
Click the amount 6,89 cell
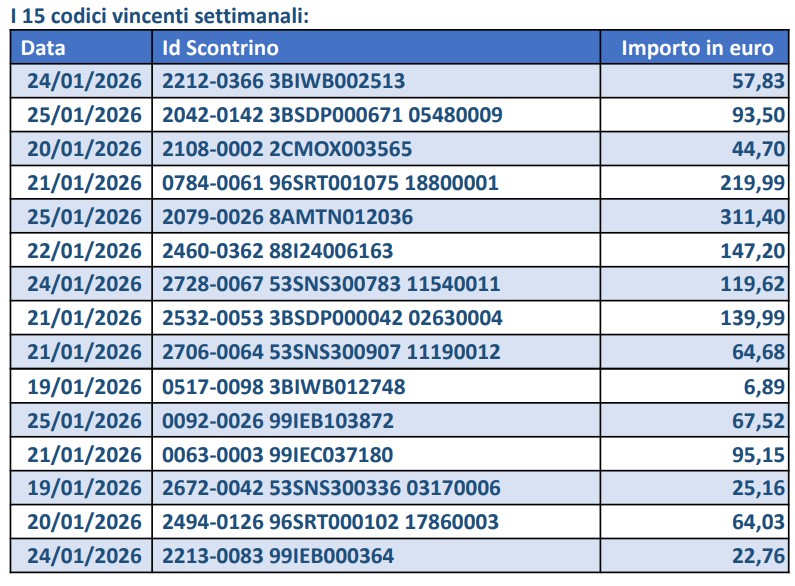coord(763,386)
